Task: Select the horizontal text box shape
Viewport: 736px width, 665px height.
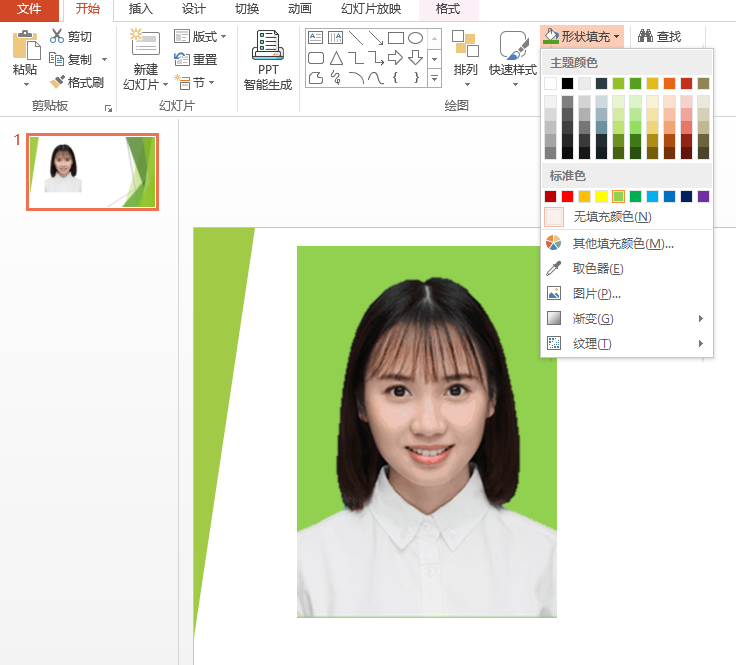Action: pyautogui.click(x=315, y=37)
